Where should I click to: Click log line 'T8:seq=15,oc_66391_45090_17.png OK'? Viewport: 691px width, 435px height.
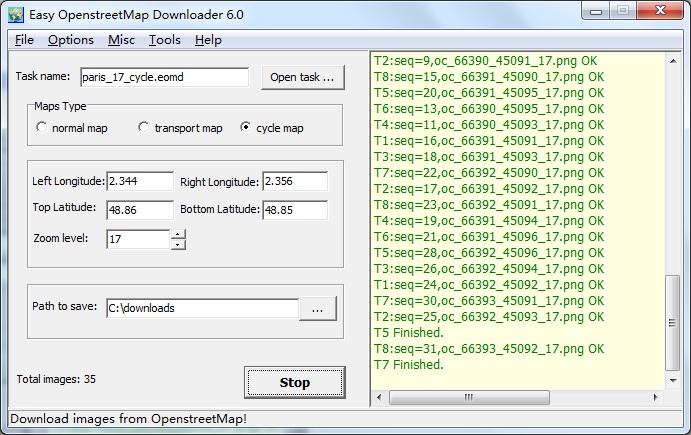point(489,77)
